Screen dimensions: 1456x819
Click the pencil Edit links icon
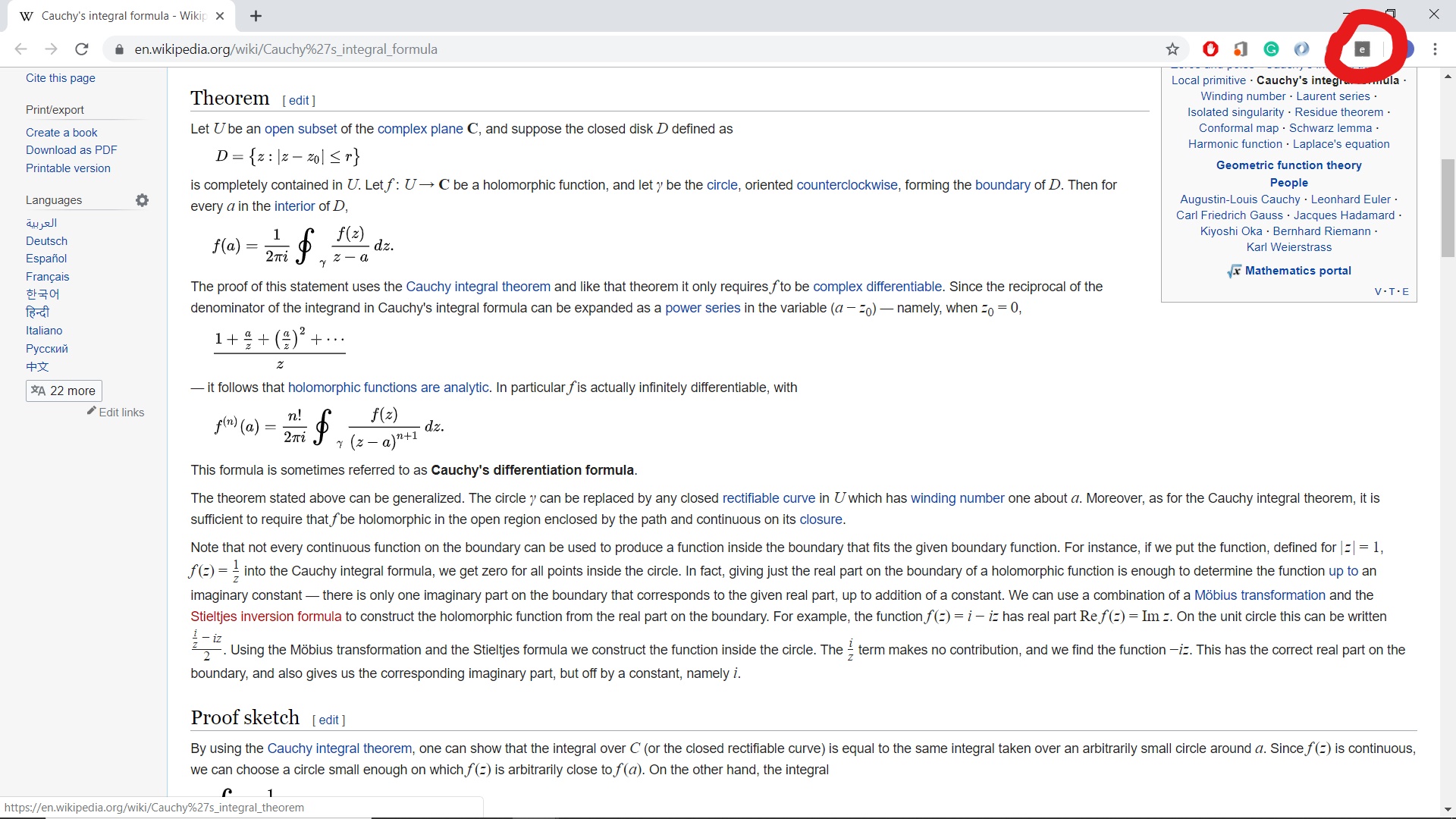(92, 411)
